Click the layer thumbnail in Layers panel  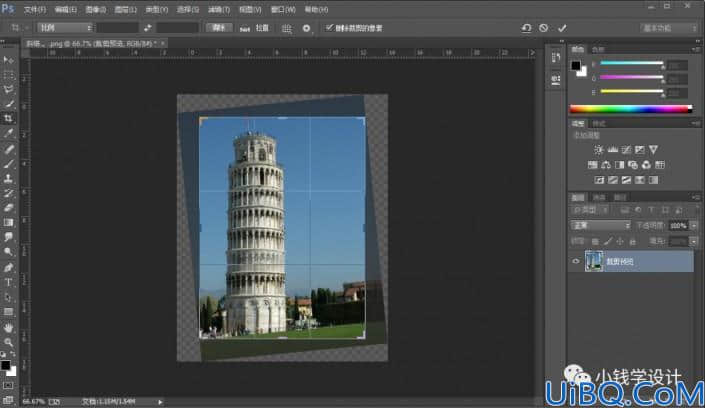click(593, 261)
